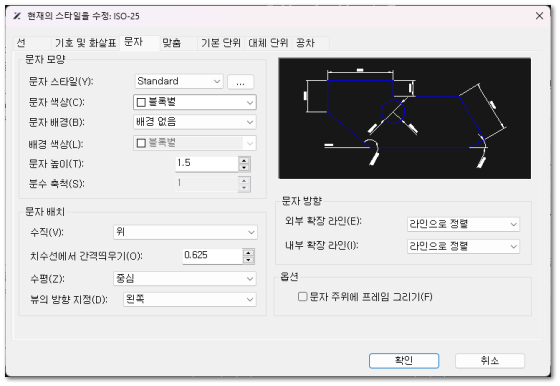Click the 확인 button

[404, 361]
